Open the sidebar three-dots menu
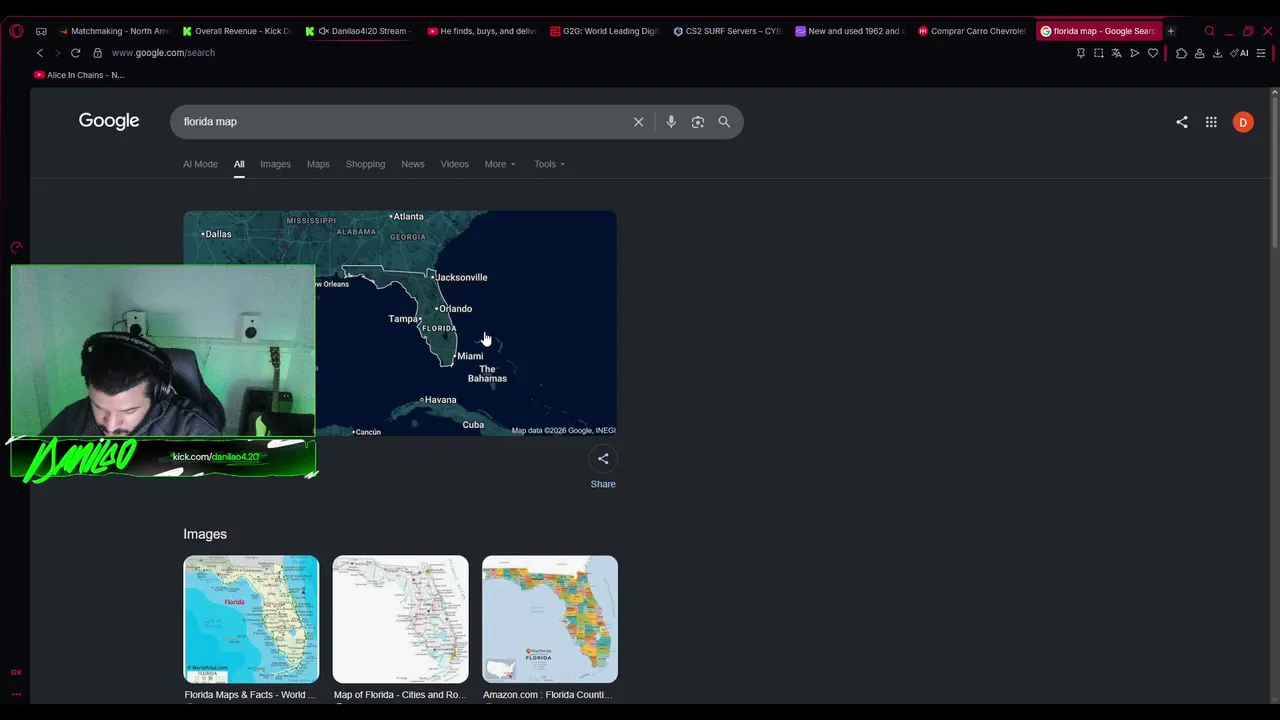 (x=16, y=694)
